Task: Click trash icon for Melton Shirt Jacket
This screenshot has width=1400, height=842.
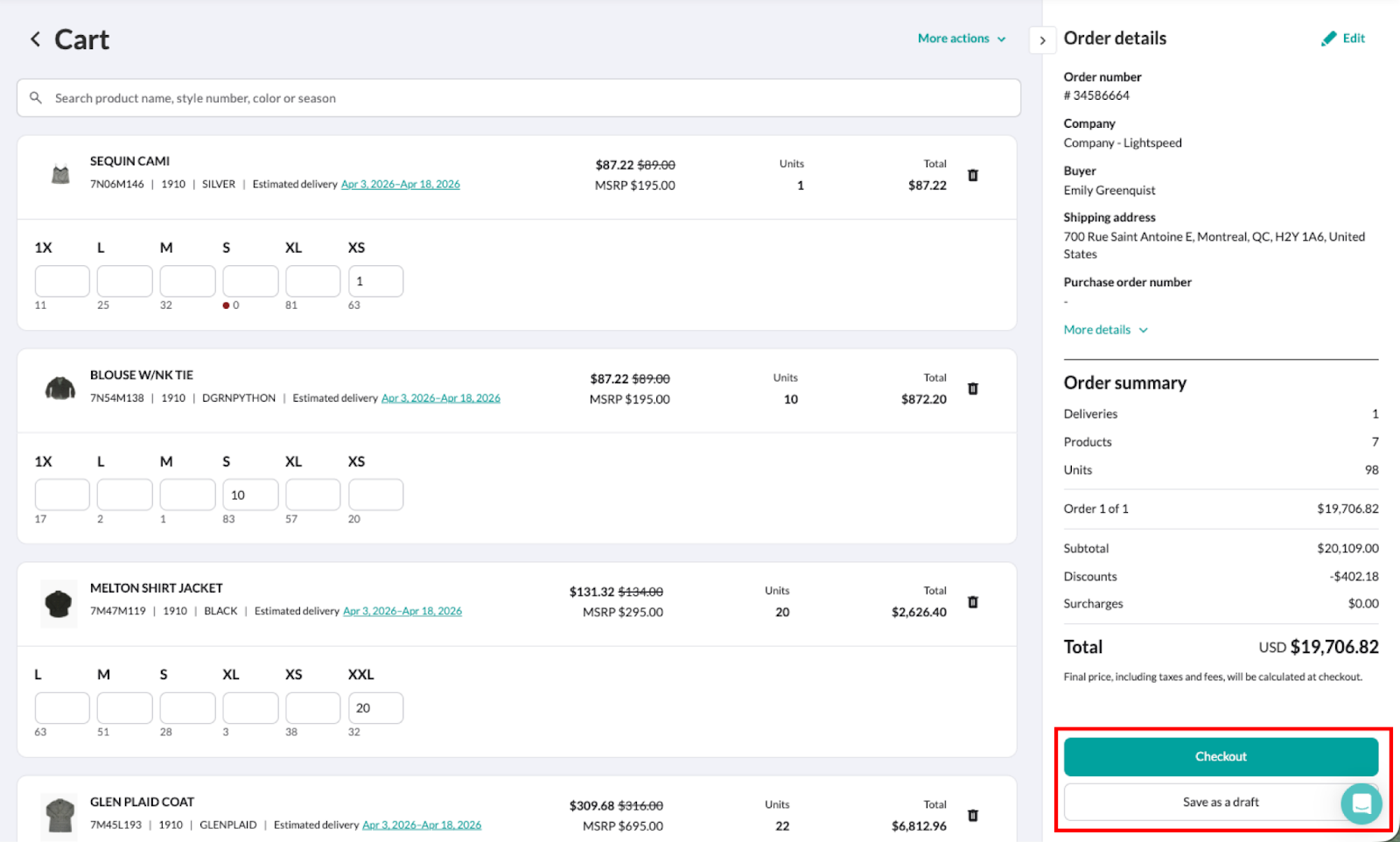Action: tap(972, 602)
